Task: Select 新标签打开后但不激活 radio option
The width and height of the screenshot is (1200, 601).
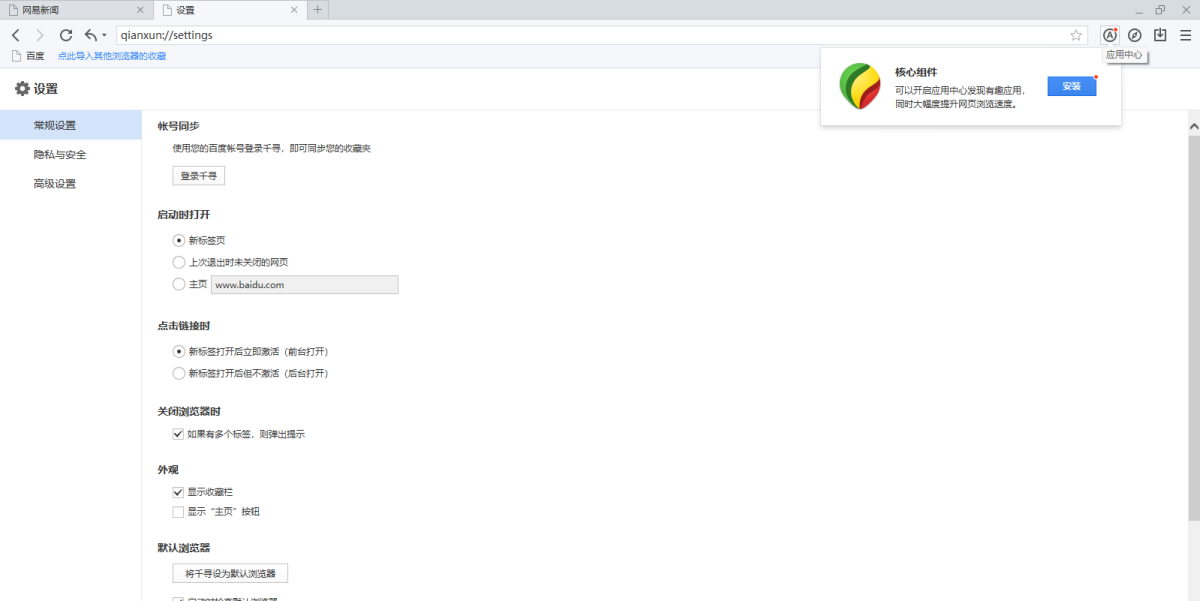Action: pos(179,374)
